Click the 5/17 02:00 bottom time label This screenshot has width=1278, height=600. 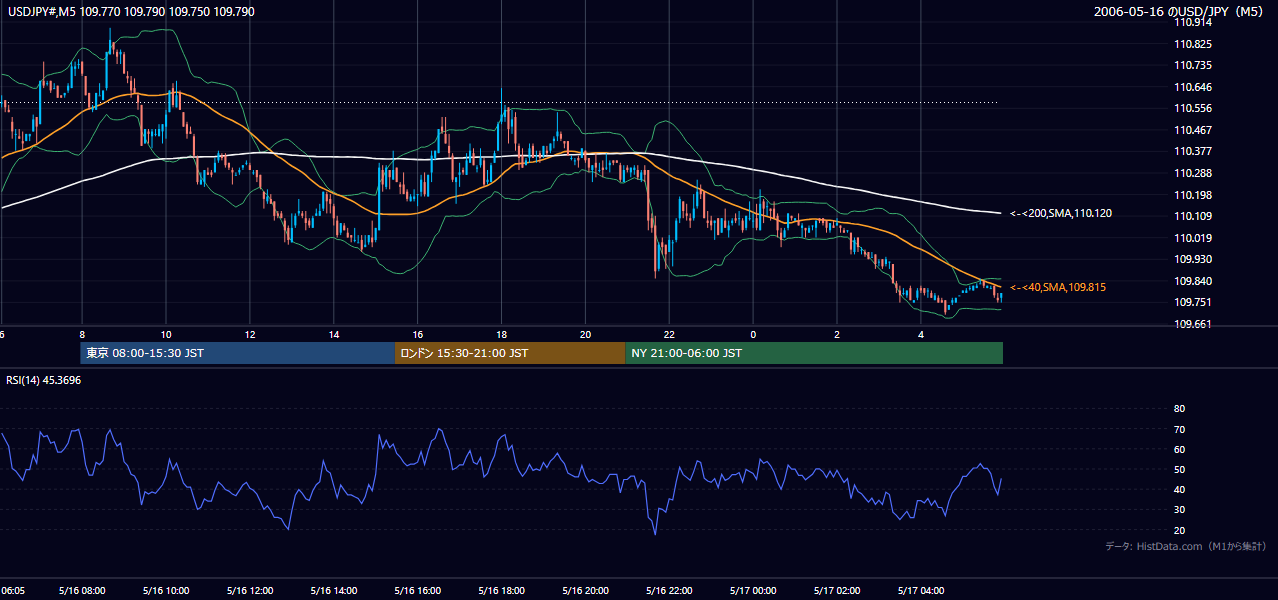click(838, 590)
